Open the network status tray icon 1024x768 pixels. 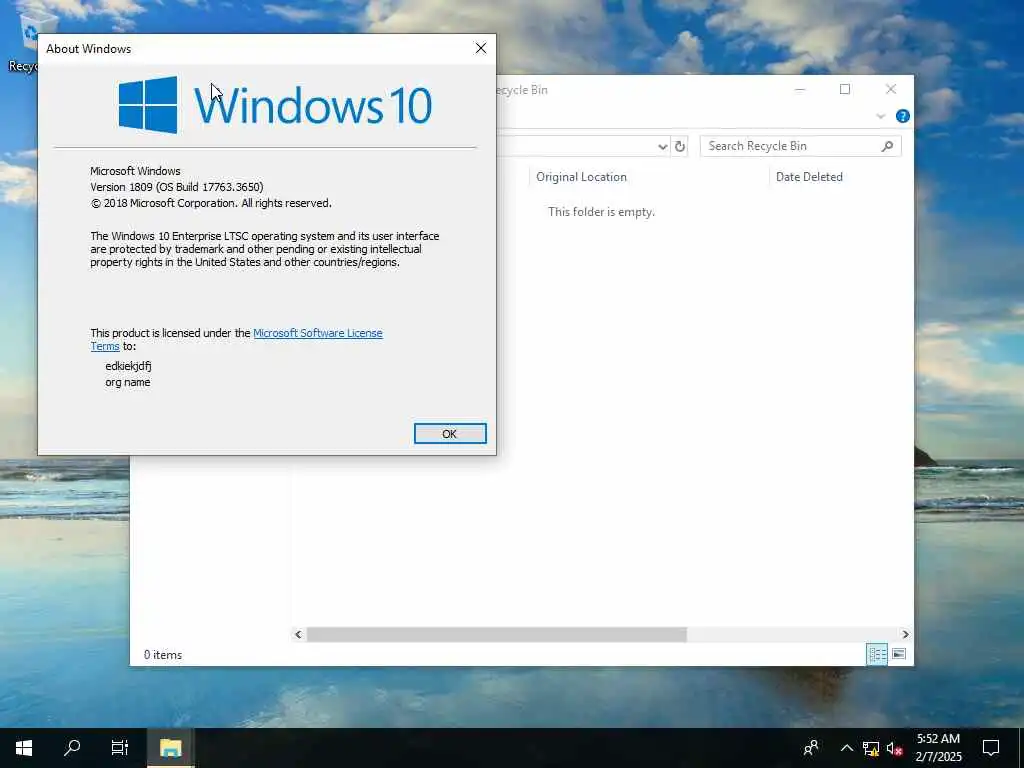point(871,748)
